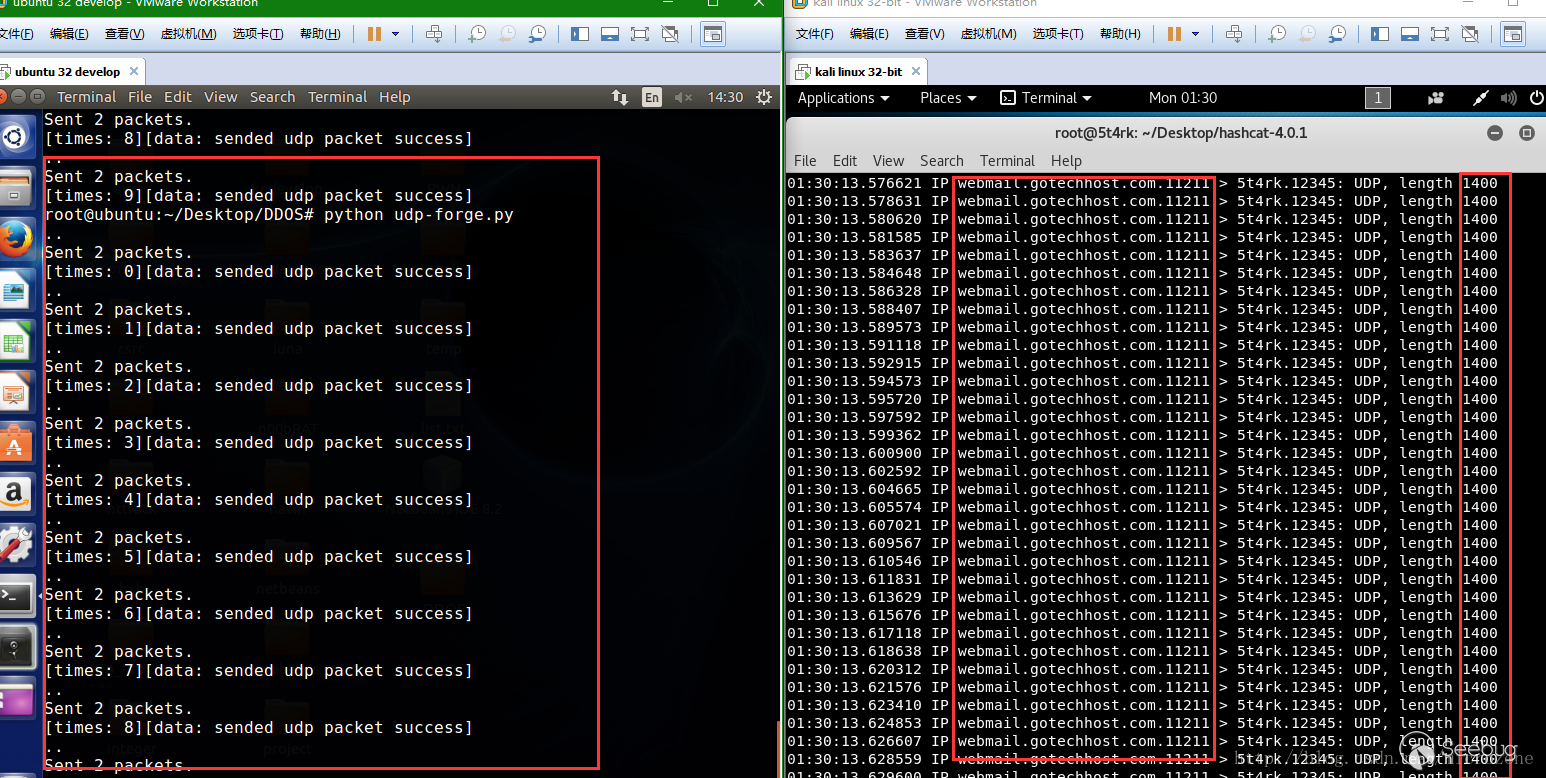Toggle thumbnail bar in kali VMware window

tap(1410, 34)
